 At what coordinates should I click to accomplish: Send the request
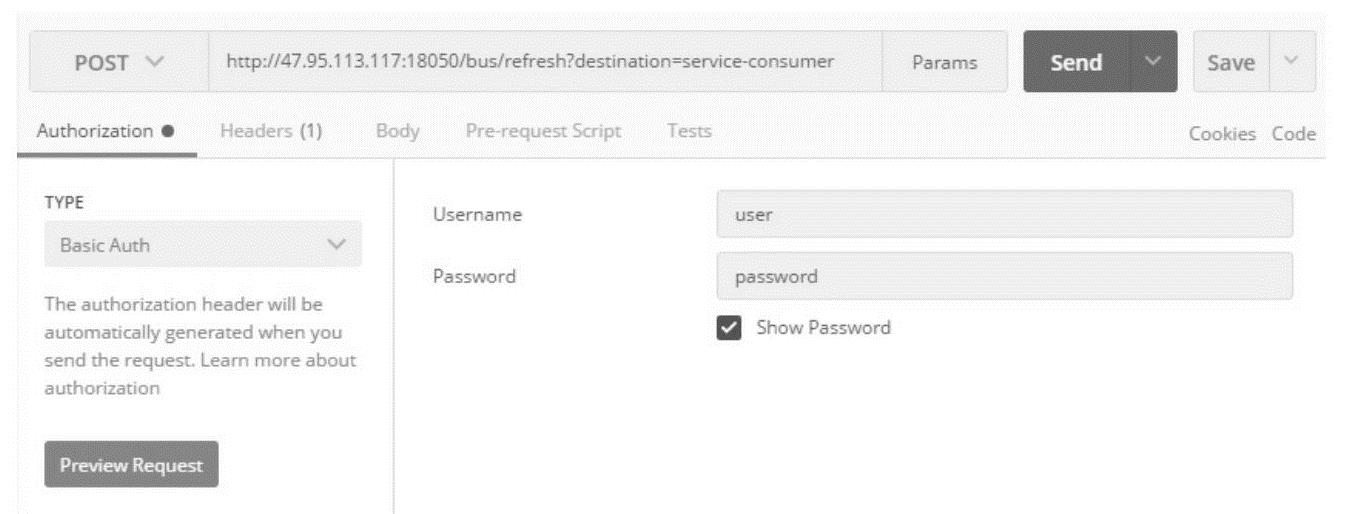[x=1076, y=63]
